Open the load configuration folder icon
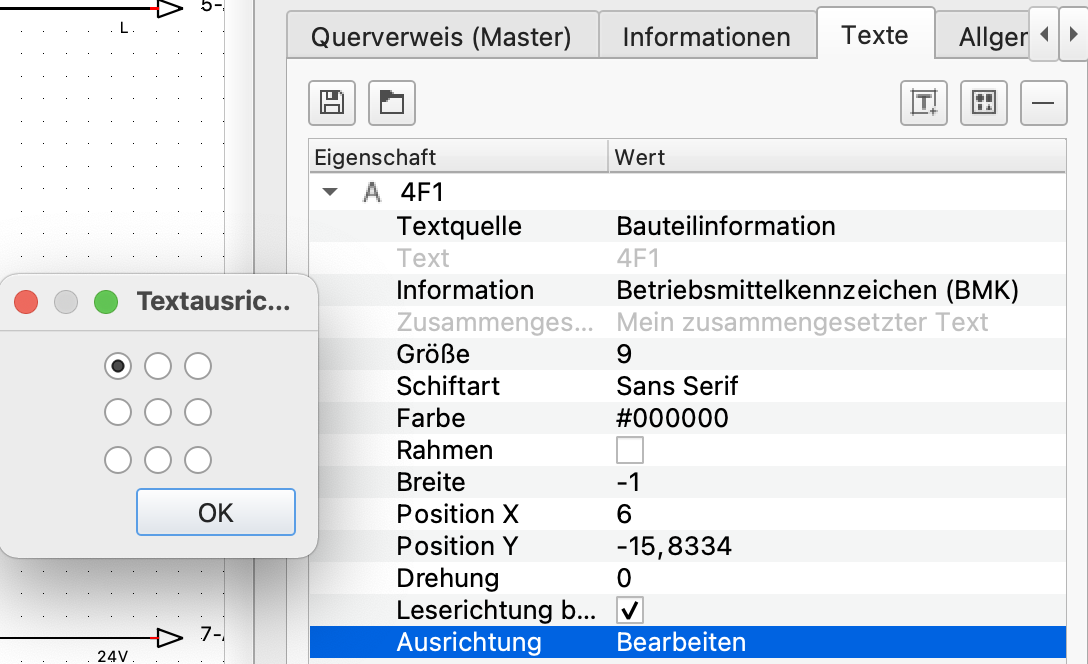This screenshot has height=664, width=1088. pos(391,103)
